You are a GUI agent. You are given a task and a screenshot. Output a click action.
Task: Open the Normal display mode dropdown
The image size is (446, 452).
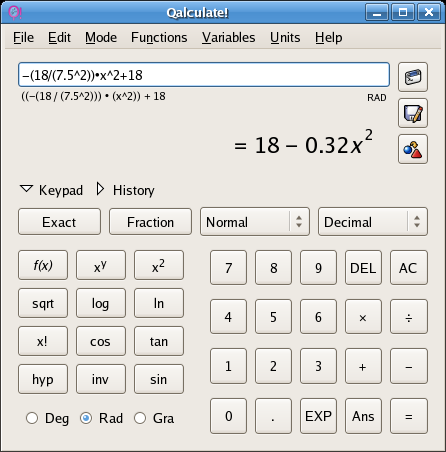click(255, 222)
